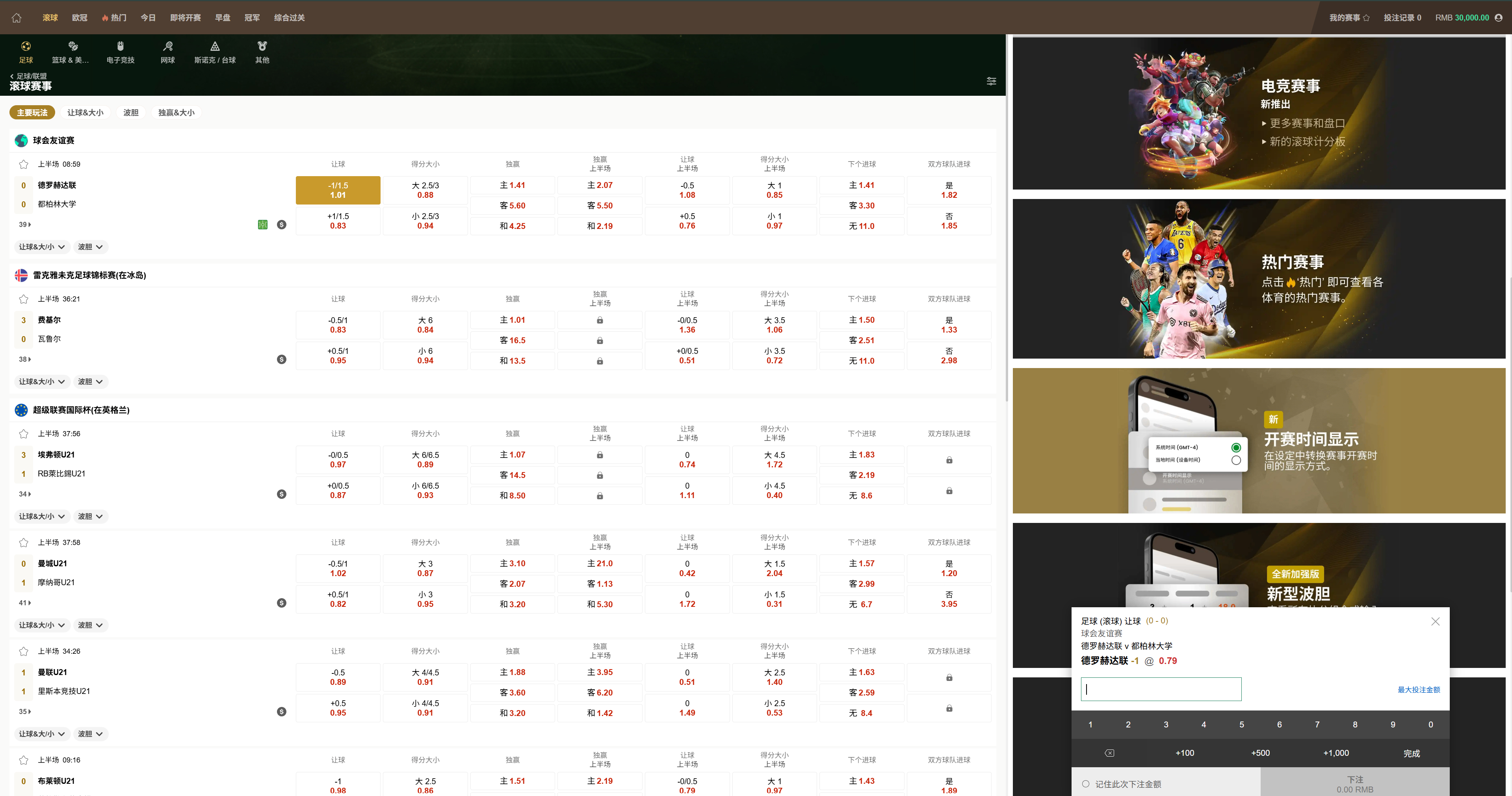Viewport: 1512px width, 796px height.
Task: Favorite the 费基尔 match with star
Action: (x=24, y=299)
